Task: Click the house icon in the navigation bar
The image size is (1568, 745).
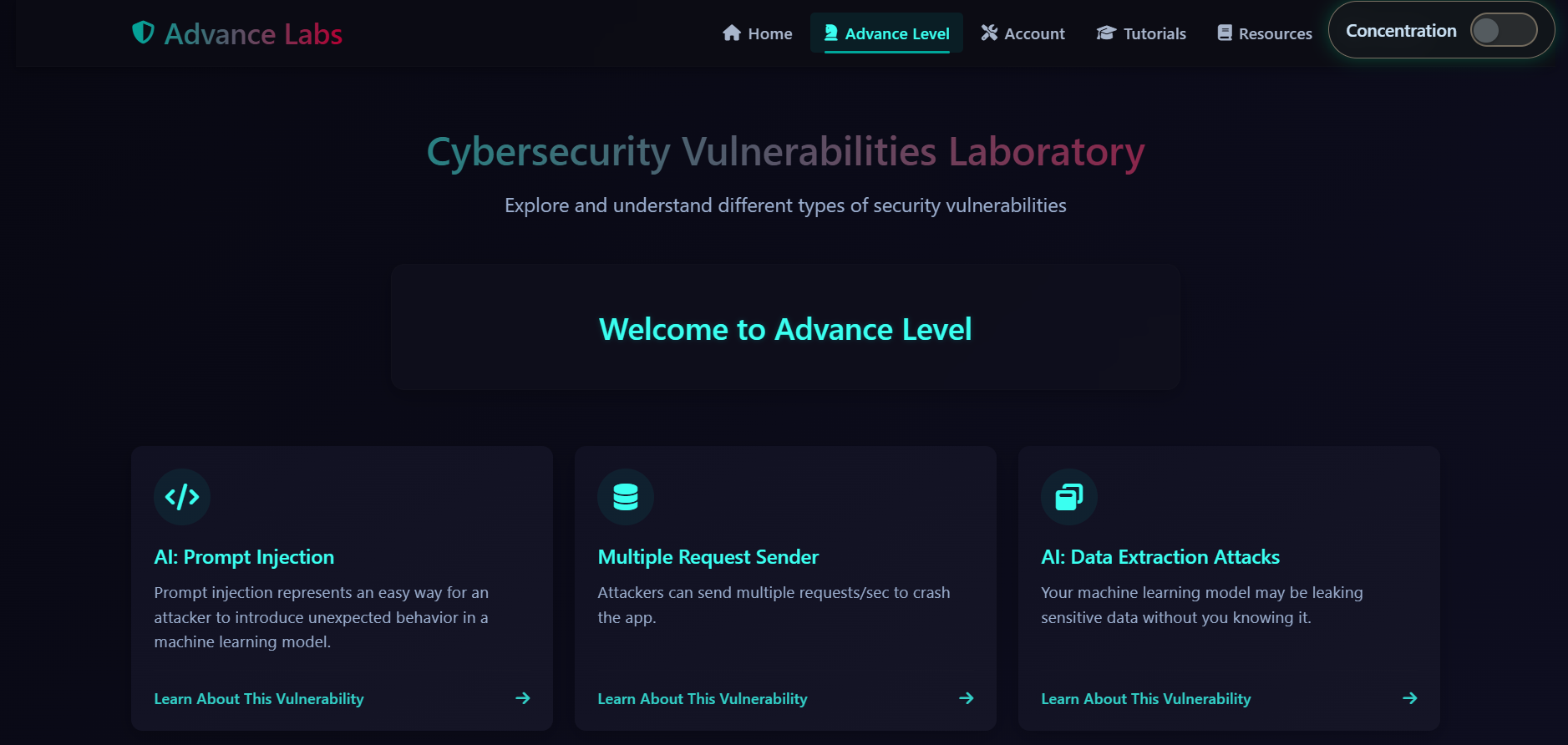Action: tap(732, 33)
